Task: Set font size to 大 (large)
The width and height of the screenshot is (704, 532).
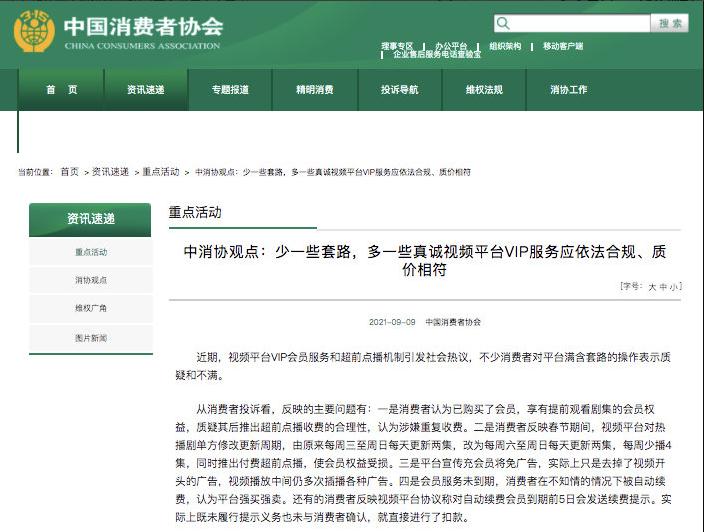Action: pos(652,287)
